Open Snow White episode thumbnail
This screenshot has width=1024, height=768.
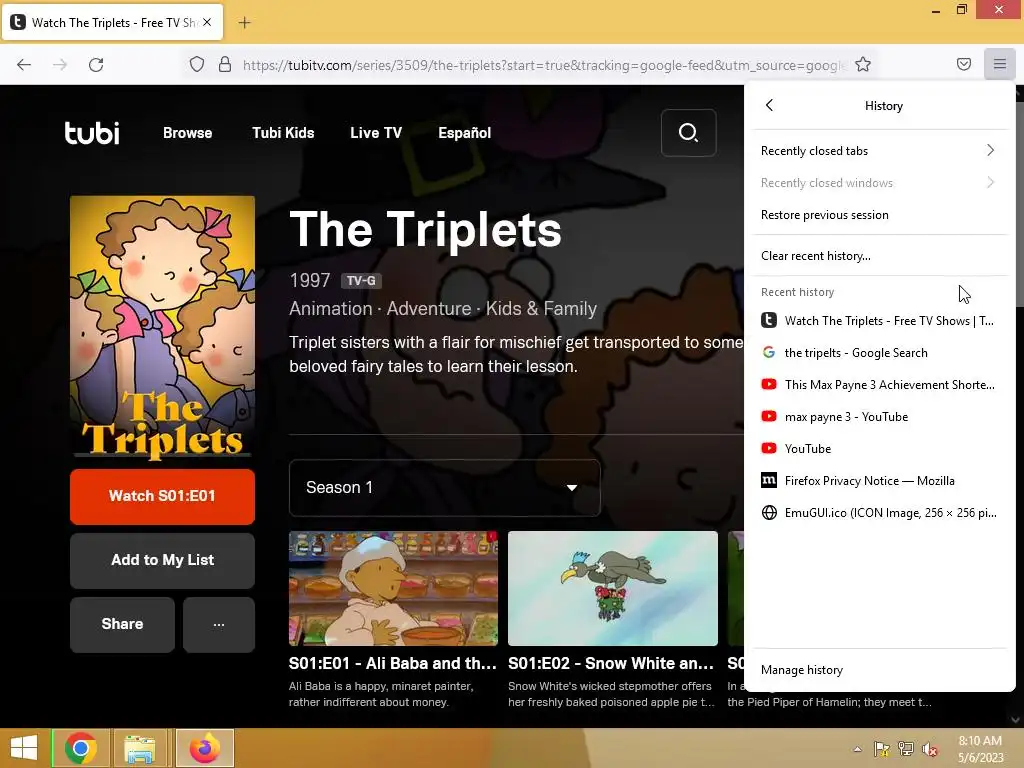click(x=613, y=588)
